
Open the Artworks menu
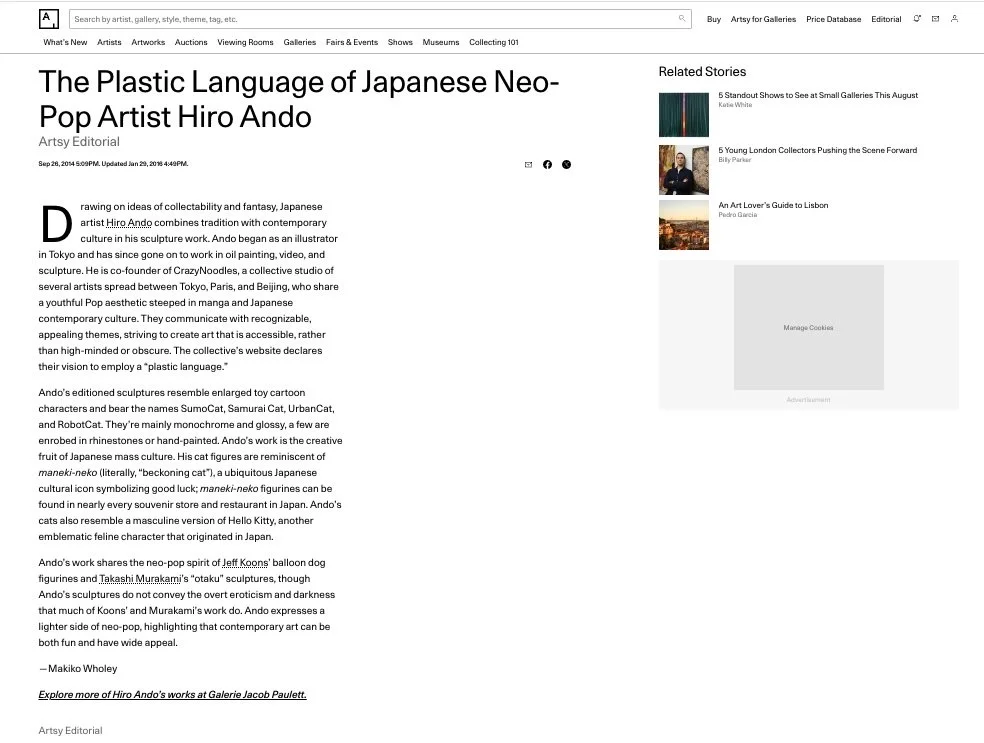click(x=148, y=42)
